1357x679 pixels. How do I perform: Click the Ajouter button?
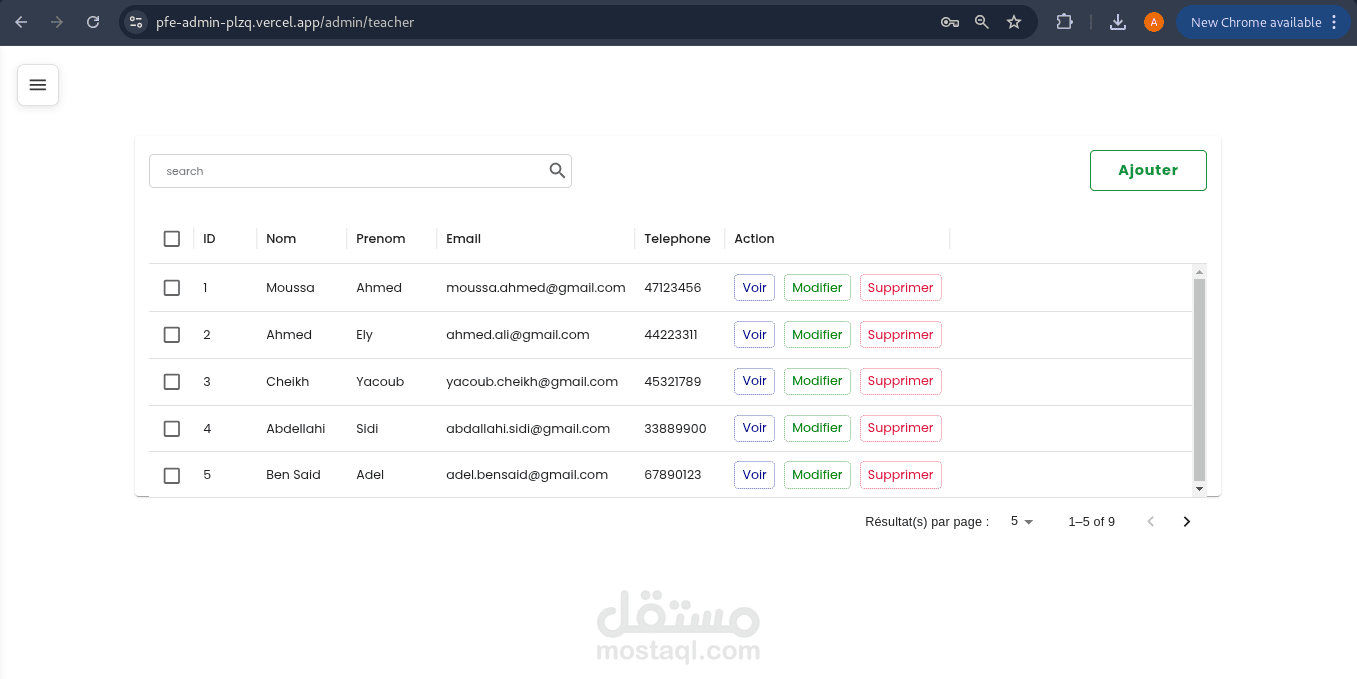[1147, 170]
